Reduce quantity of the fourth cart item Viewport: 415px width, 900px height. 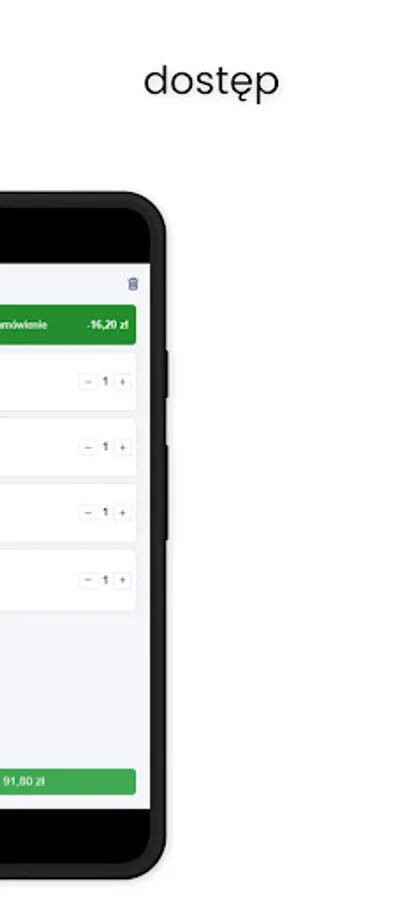(88, 580)
